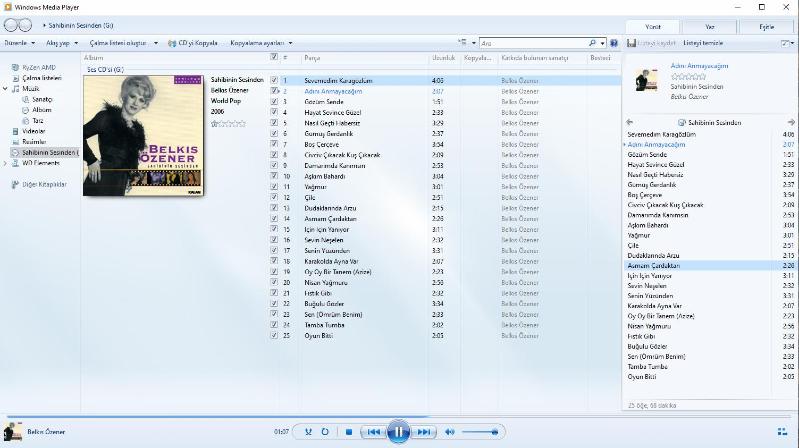The width and height of the screenshot is (799, 448).
Task: Collapse the Müzik tree node
Action: click(x=5, y=89)
